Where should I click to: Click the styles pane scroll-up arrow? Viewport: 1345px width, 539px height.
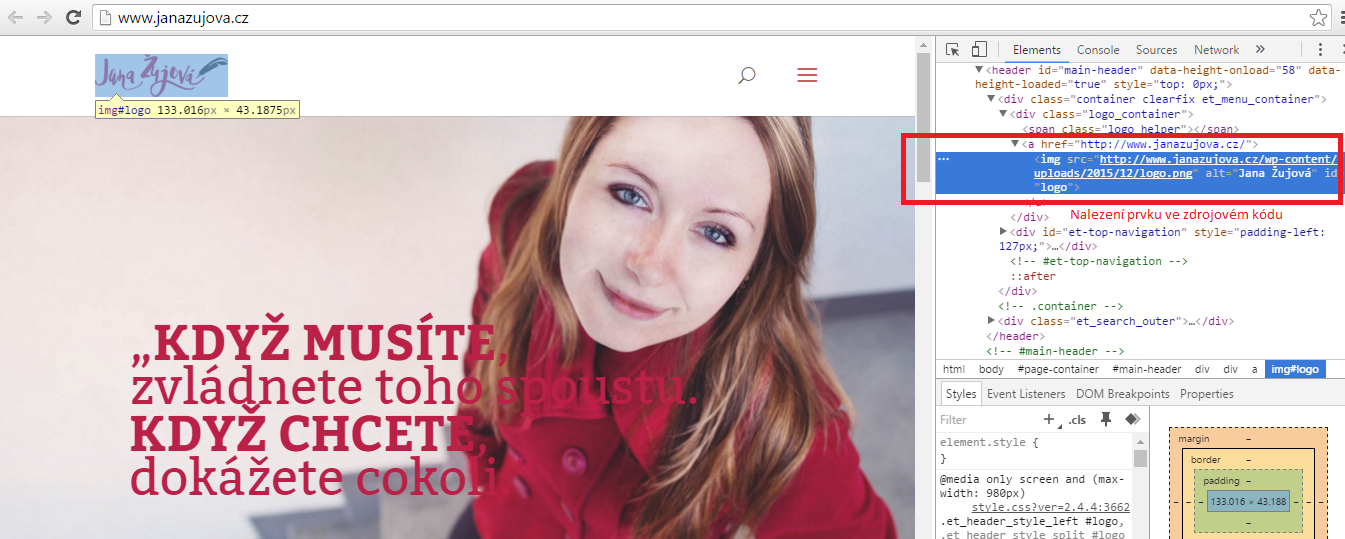tap(1140, 442)
